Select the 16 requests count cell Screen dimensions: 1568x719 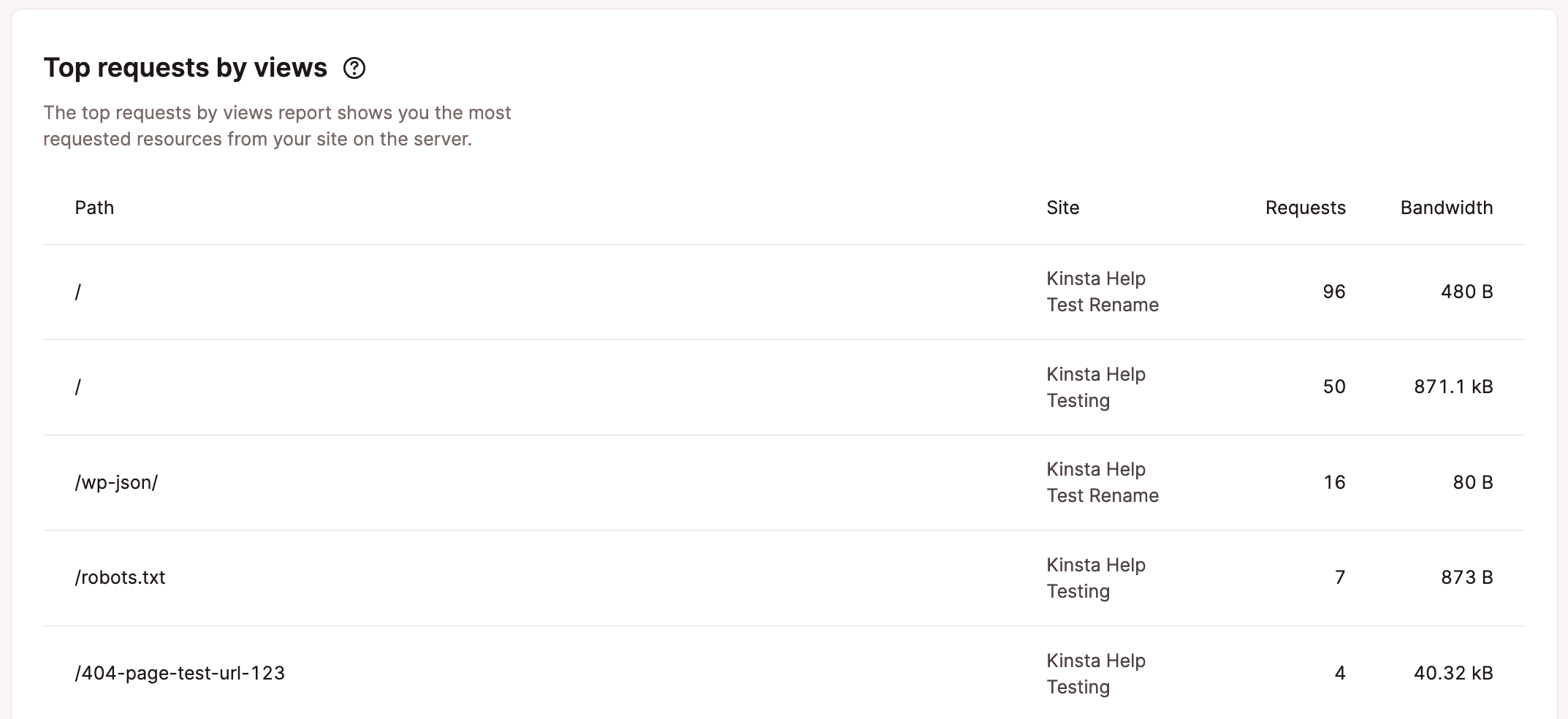pos(1334,482)
